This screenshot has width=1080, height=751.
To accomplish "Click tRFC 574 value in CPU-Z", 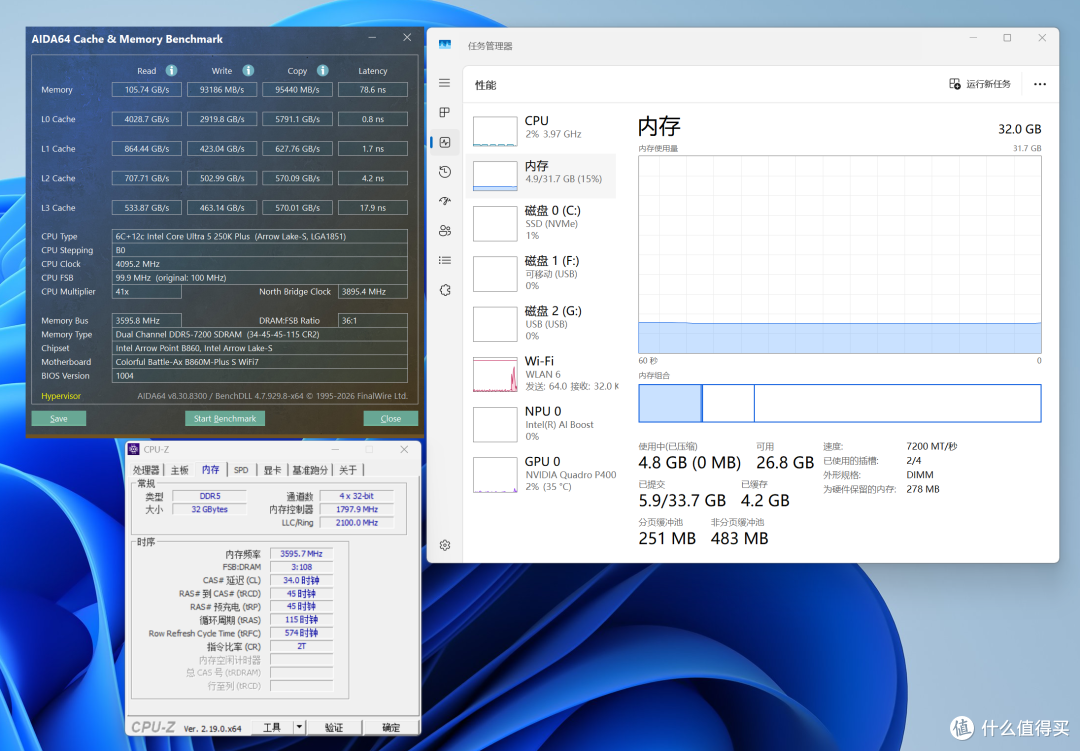I will pyautogui.click(x=301, y=632).
